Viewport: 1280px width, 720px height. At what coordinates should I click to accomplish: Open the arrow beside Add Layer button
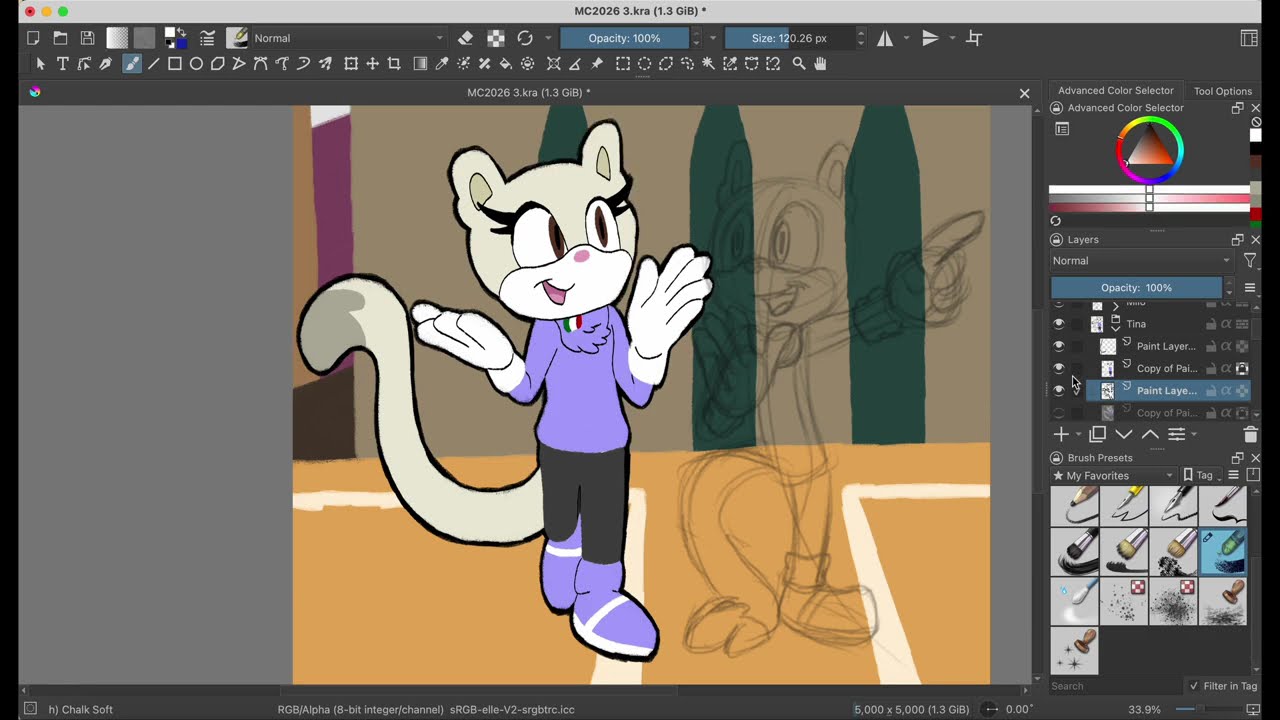[x=1078, y=435]
